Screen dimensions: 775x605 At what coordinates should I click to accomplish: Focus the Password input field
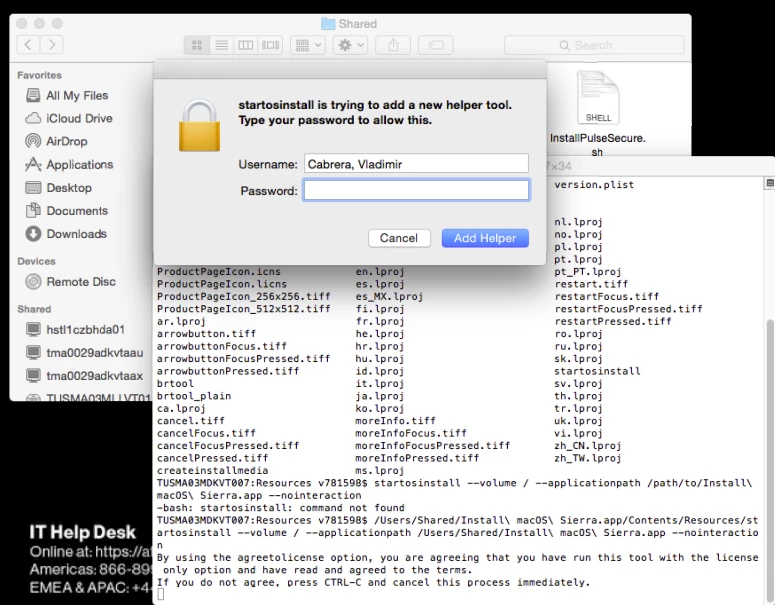coord(416,190)
